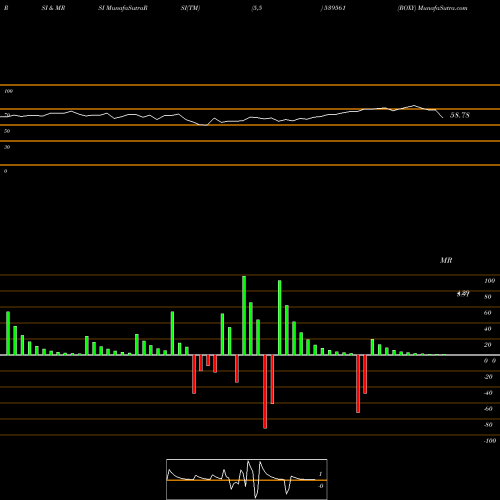Screen dimensions: 500x500
Task: Click the MR label above the histogram
Action: (x=446, y=260)
